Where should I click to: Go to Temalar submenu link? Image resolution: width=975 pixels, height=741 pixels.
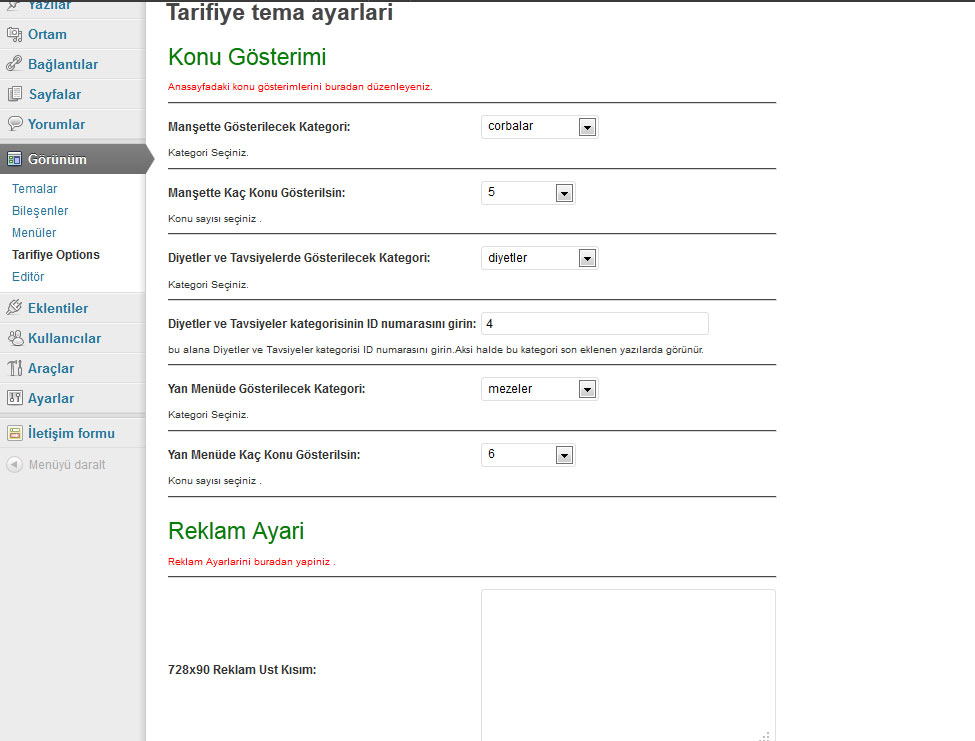34,188
